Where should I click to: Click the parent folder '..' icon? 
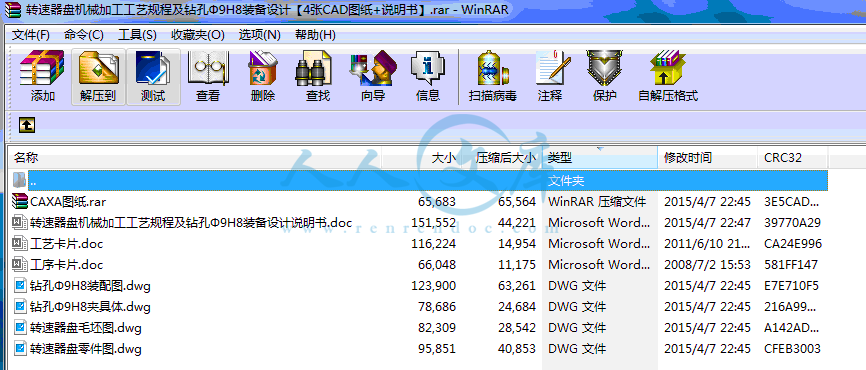tap(19, 180)
